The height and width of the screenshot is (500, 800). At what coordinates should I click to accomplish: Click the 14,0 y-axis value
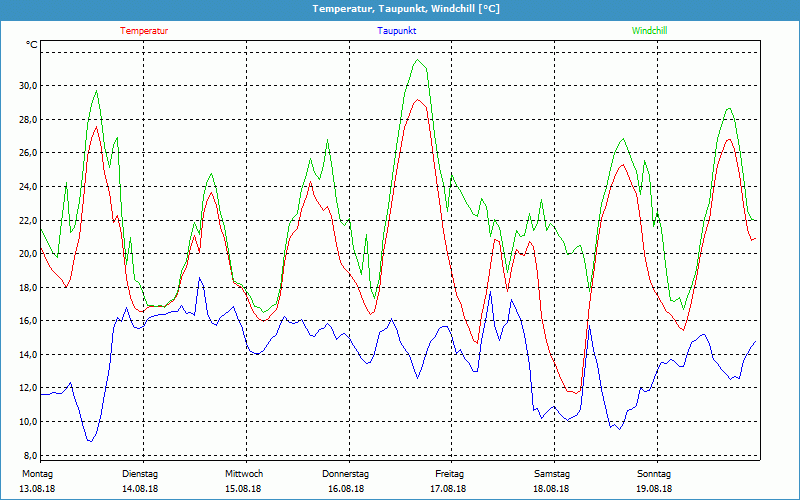[29, 355]
